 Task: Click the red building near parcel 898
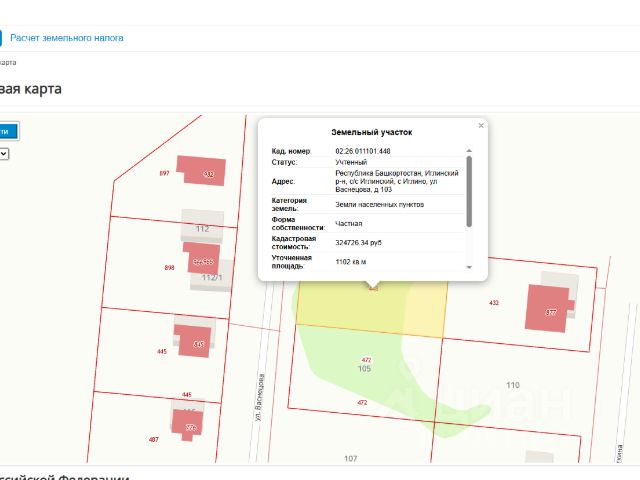point(202,258)
